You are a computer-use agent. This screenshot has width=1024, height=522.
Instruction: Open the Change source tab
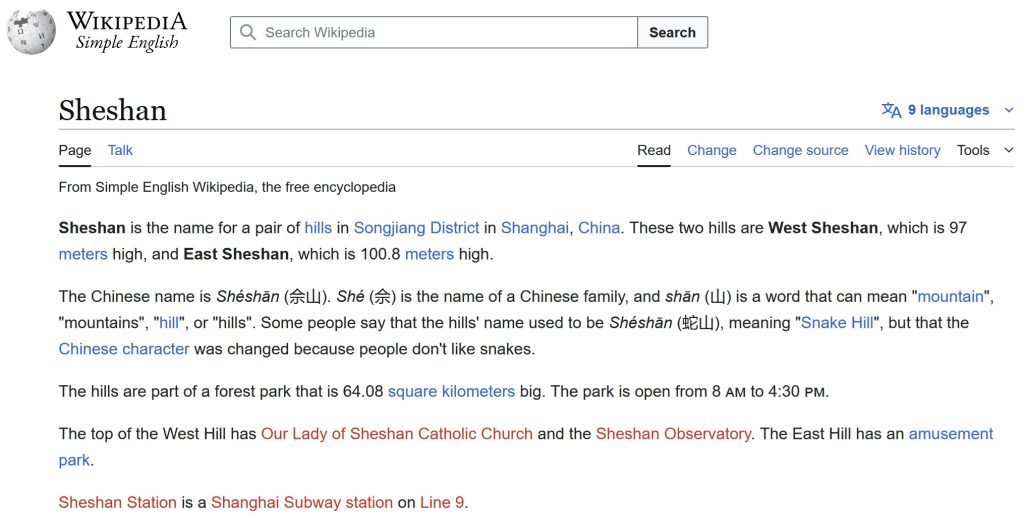801,150
